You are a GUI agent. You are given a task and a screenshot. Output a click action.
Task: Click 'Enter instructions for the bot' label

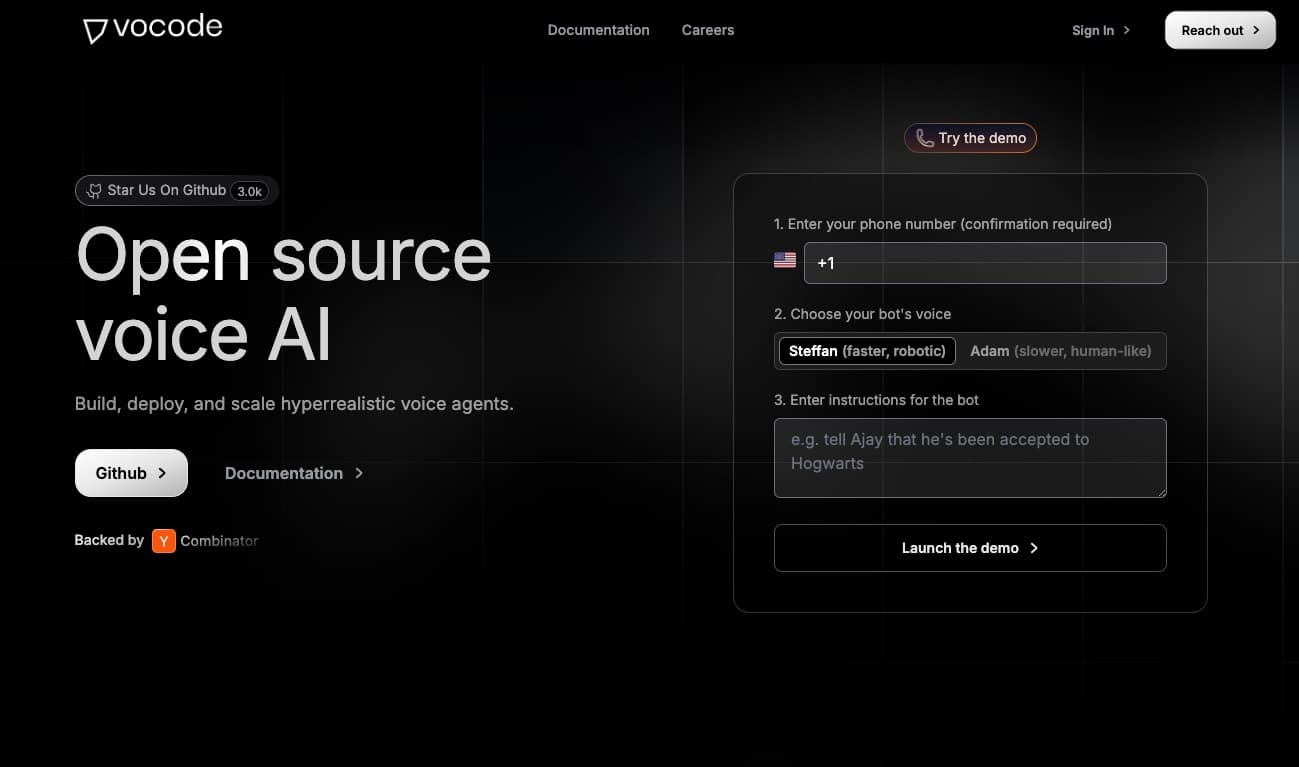click(x=876, y=400)
